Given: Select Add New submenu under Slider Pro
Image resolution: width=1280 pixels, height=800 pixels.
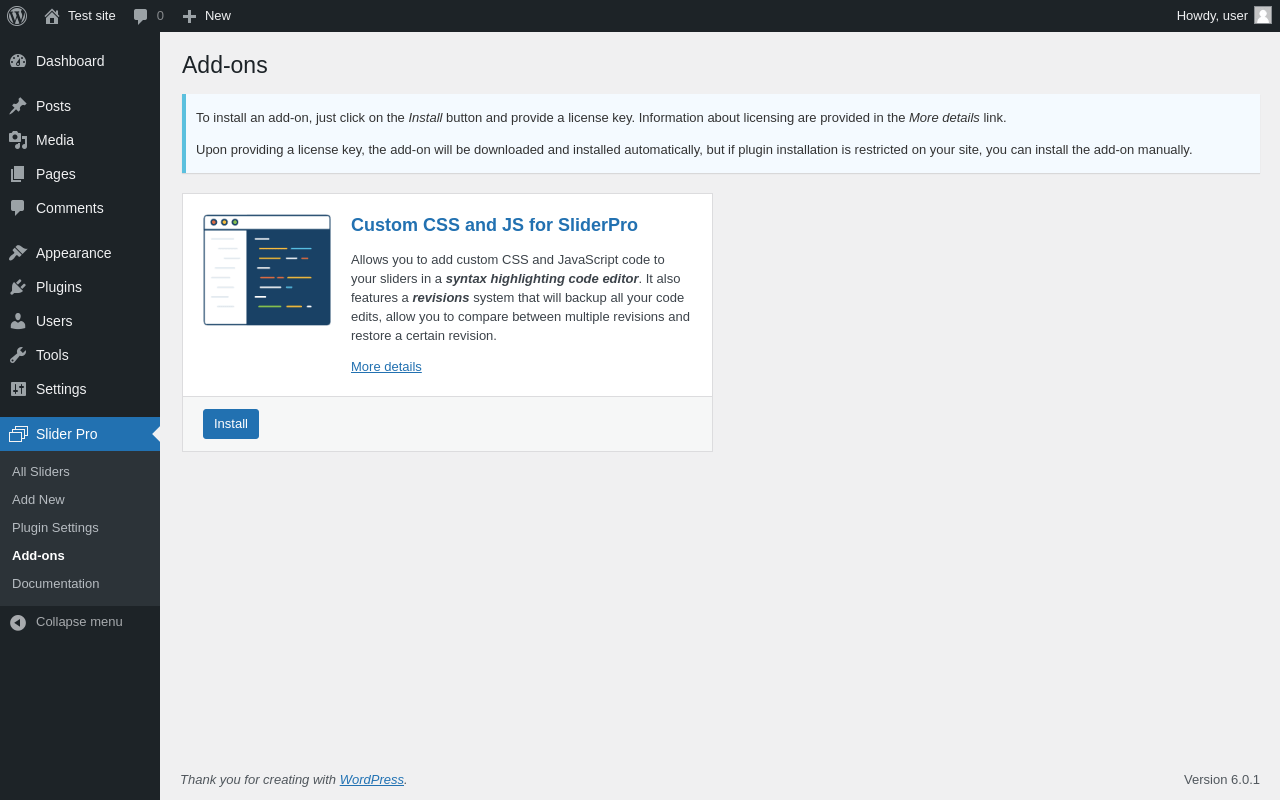Looking at the screenshot, I should pyautogui.click(x=38, y=499).
